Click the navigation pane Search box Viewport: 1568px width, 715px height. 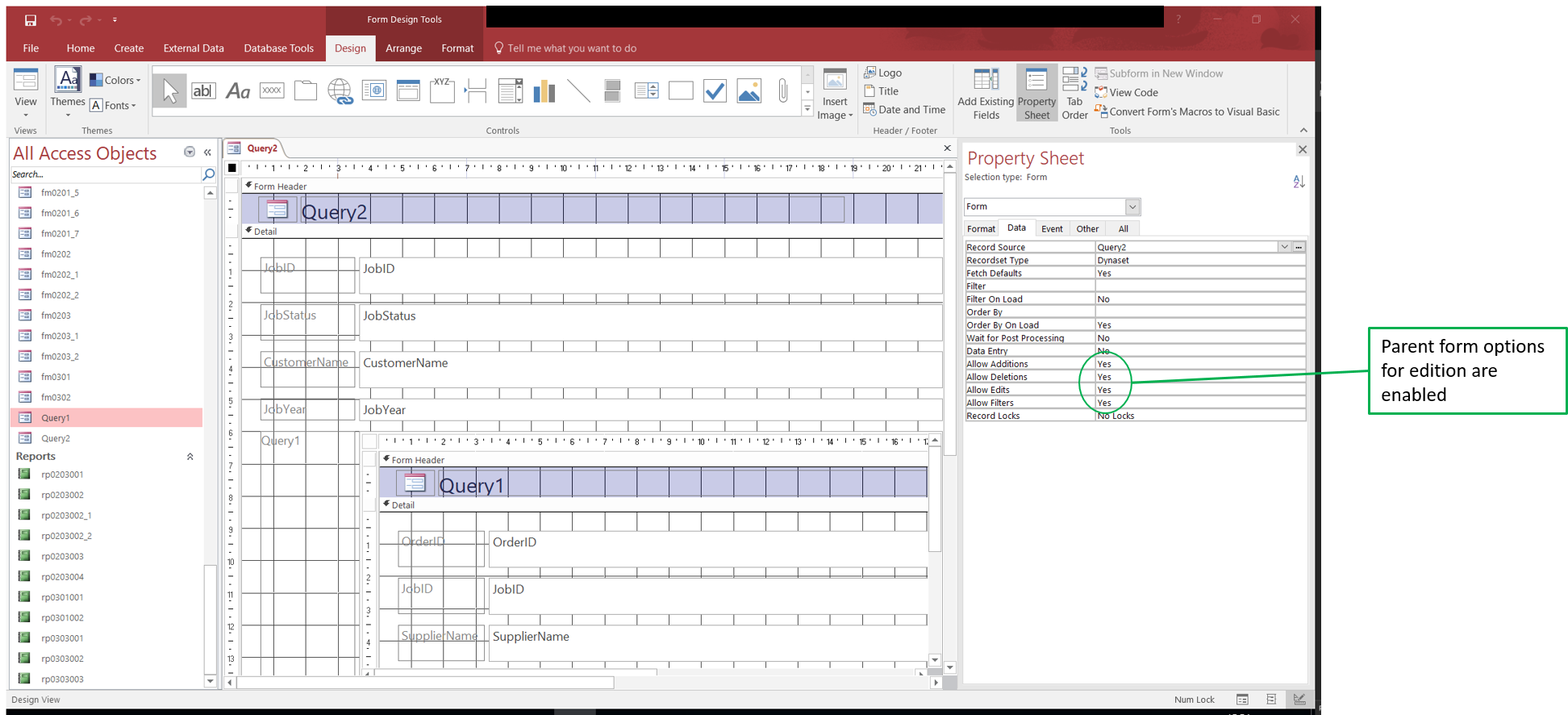105,174
